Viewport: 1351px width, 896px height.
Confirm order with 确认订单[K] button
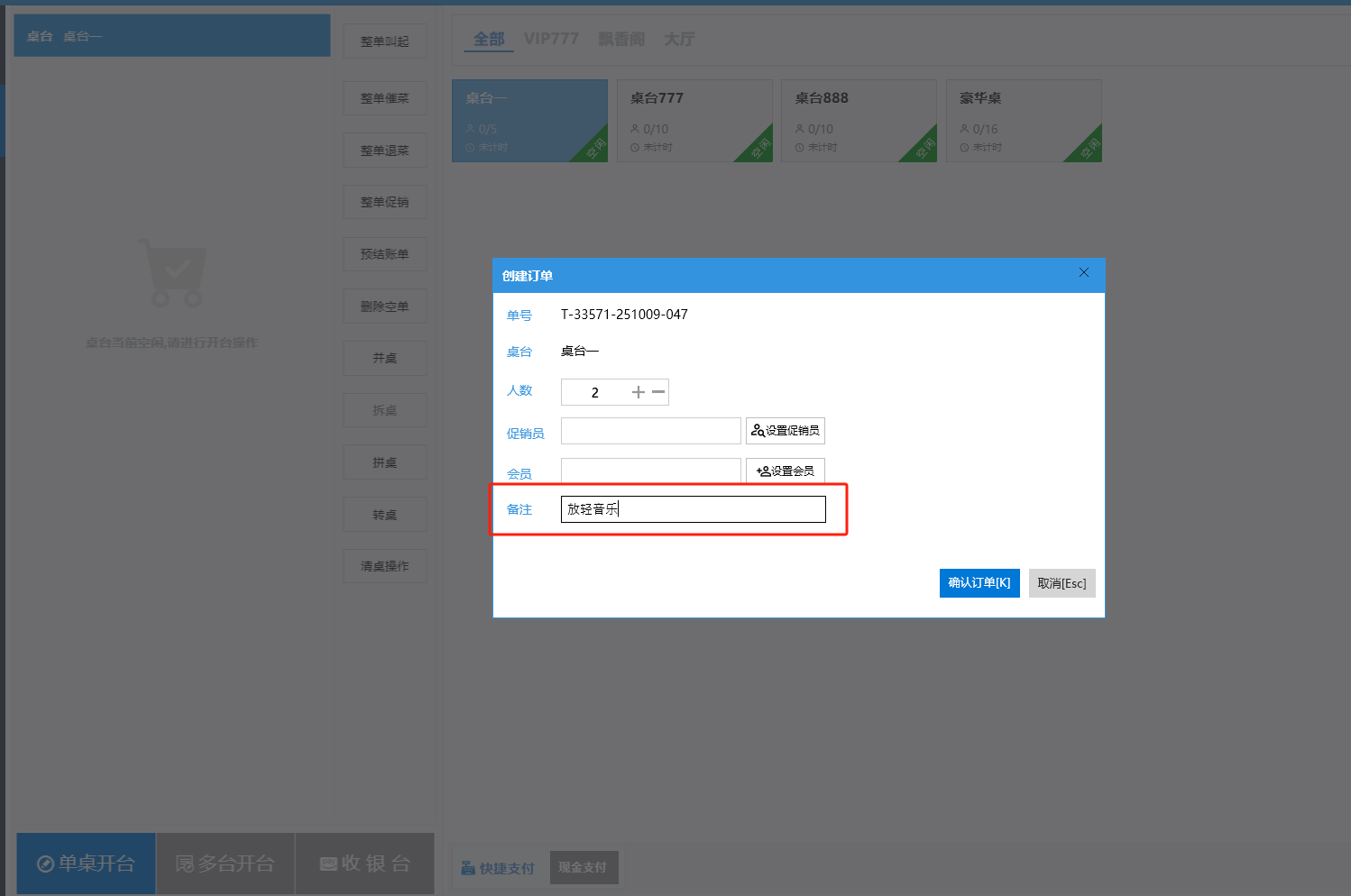(x=979, y=583)
